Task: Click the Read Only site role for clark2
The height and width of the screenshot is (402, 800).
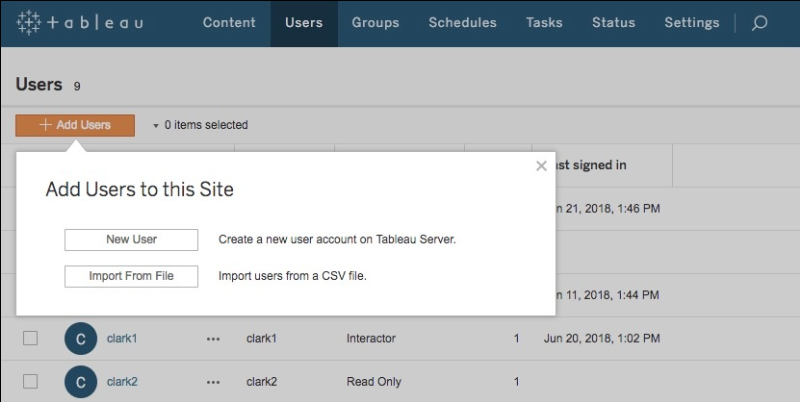Action: coord(374,382)
